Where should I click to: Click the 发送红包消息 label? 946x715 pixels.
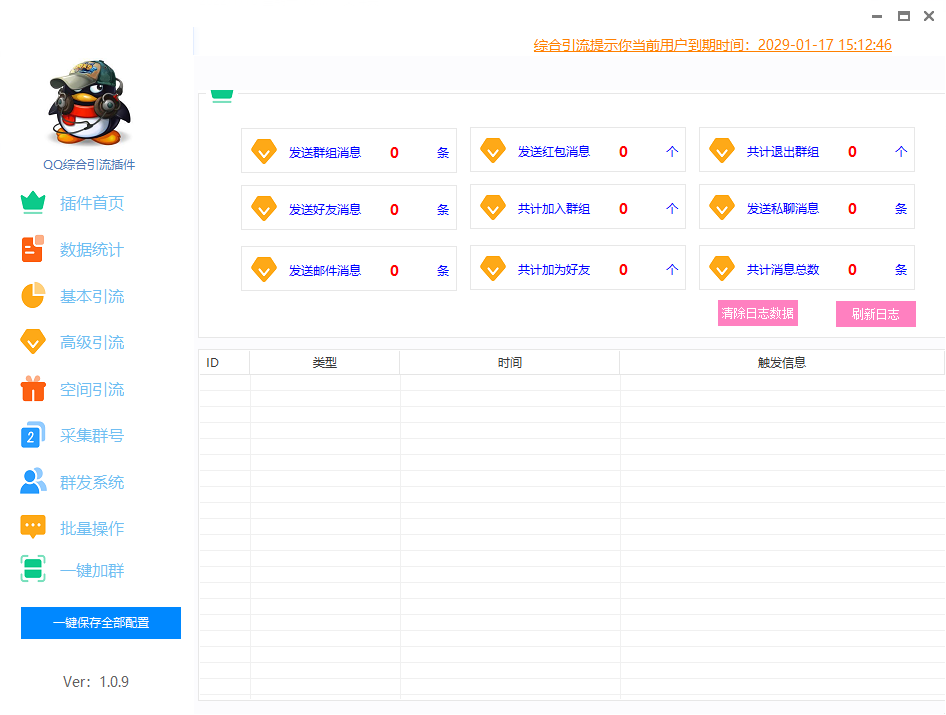click(x=554, y=151)
